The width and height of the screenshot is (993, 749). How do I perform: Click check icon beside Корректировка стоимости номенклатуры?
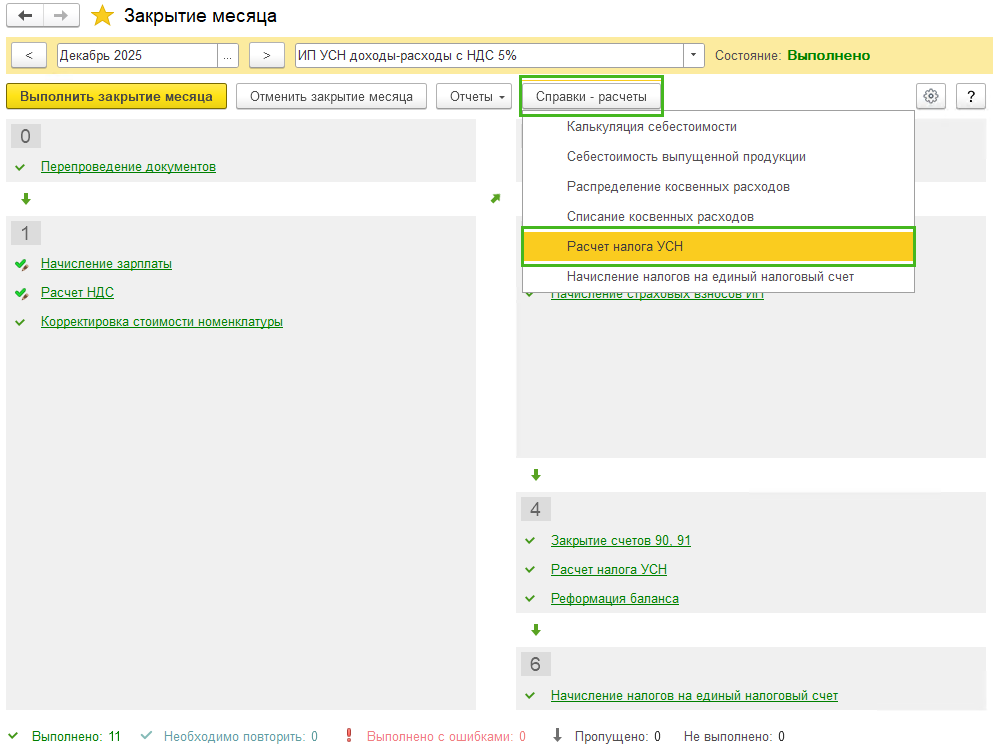pos(20,322)
